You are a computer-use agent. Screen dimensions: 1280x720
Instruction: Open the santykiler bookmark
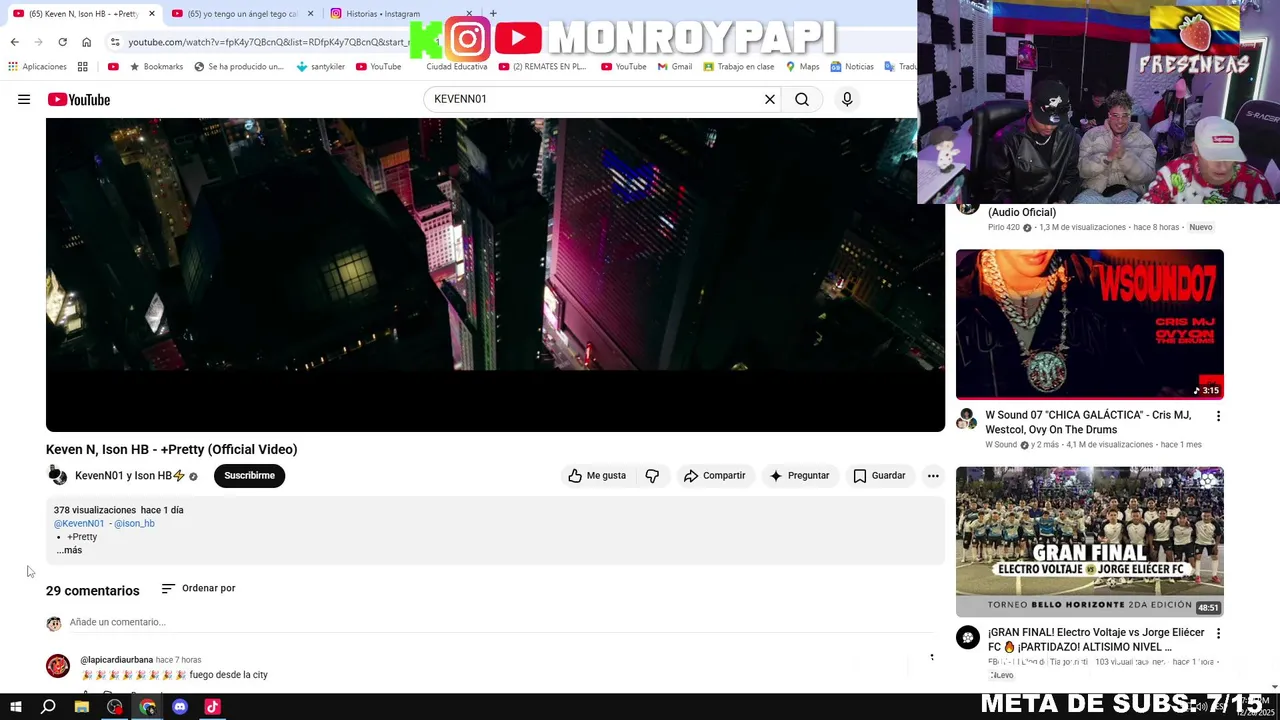click(320, 67)
